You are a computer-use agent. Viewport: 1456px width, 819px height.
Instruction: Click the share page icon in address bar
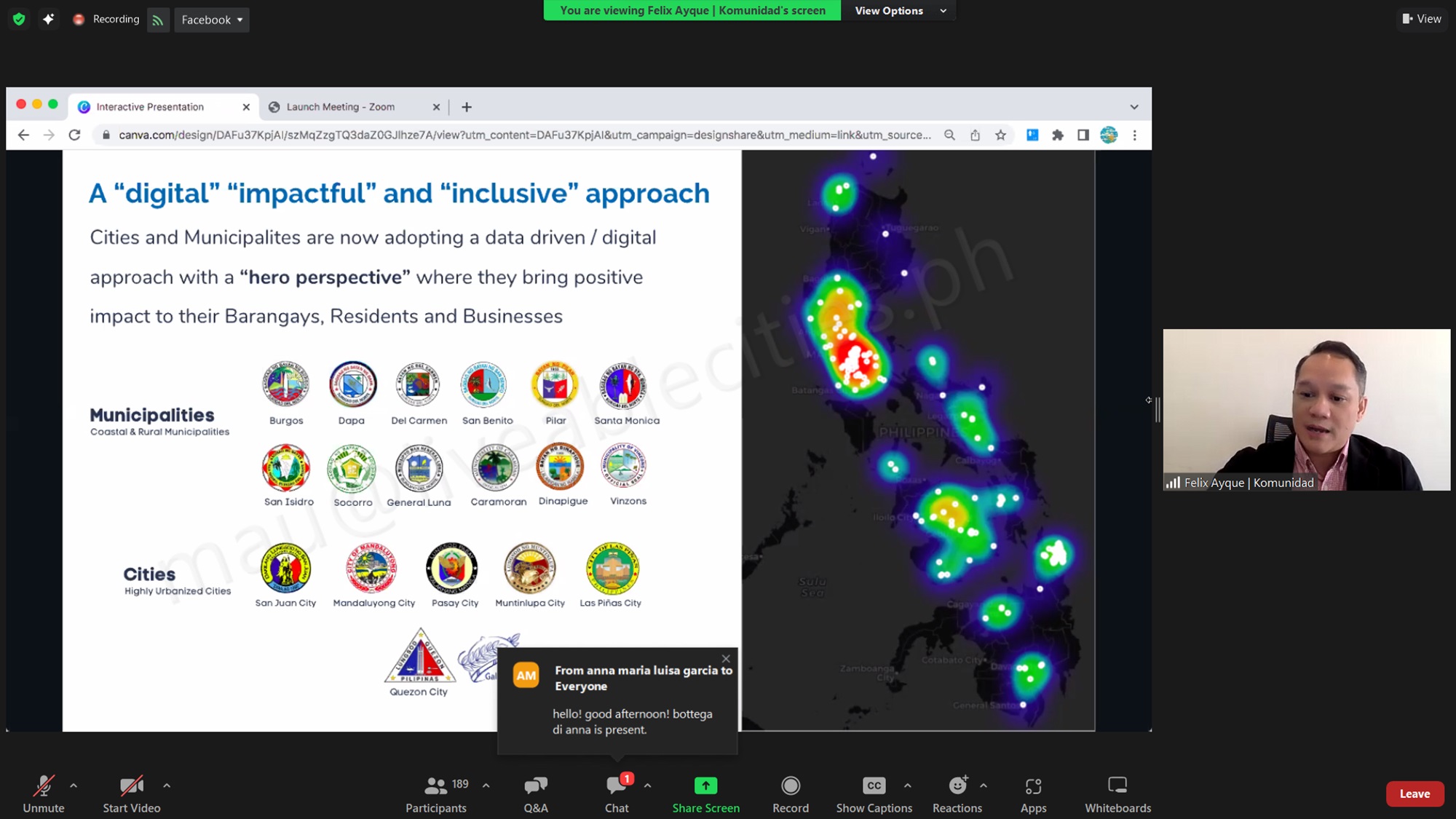(x=975, y=135)
